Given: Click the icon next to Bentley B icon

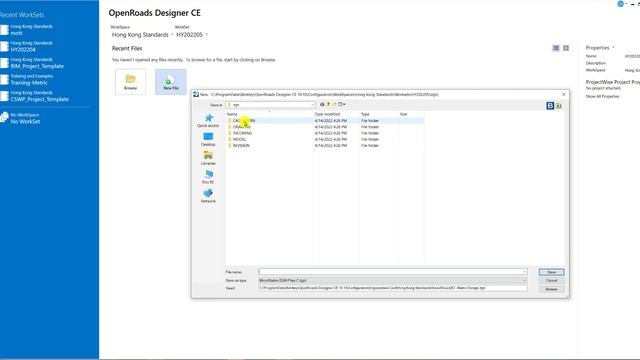Looking at the screenshot, I should coord(559,106).
